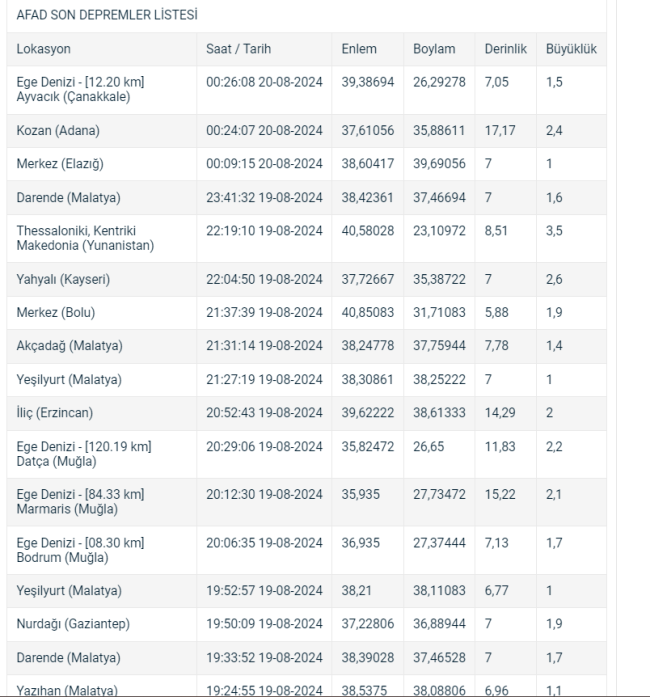The width and height of the screenshot is (650, 697).
Task: Click the time 20:52:43 19-08-2024
Action: click(x=264, y=413)
